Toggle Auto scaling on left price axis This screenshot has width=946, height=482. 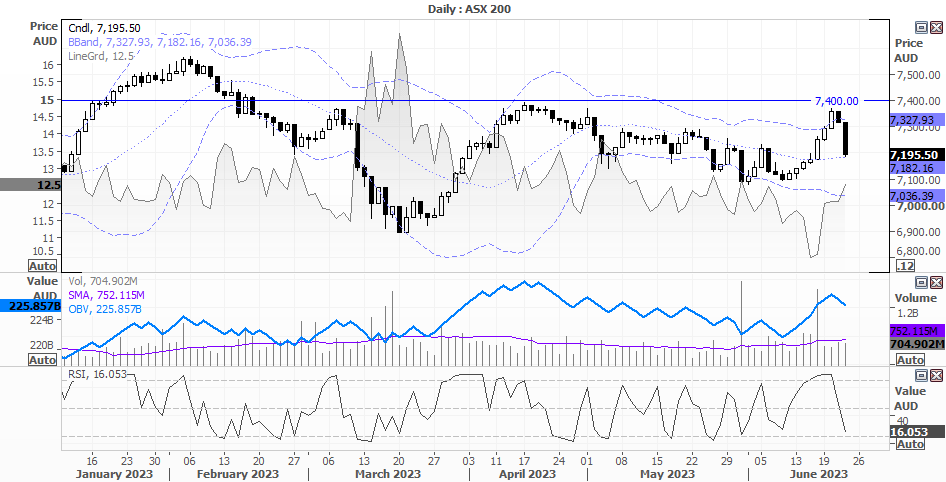point(42,266)
